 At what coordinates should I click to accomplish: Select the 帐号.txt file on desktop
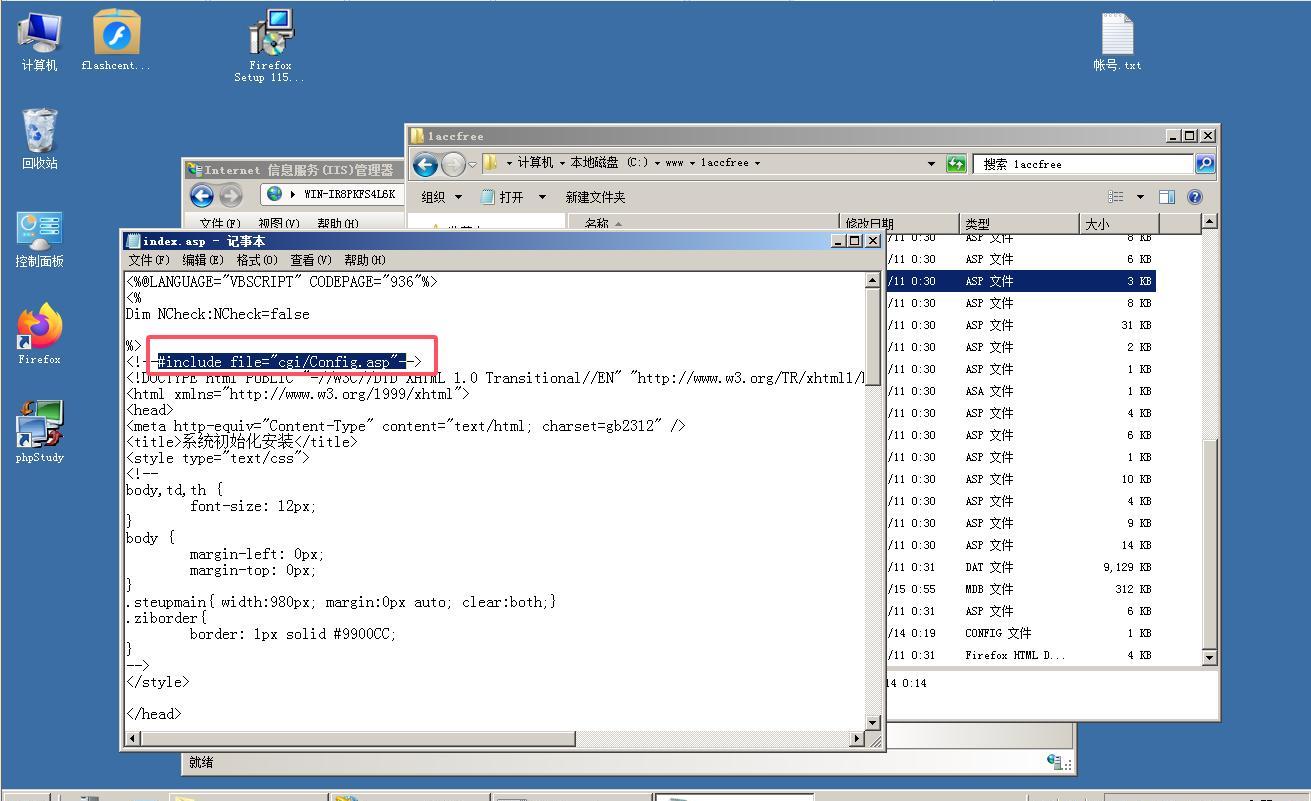pos(1117,42)
